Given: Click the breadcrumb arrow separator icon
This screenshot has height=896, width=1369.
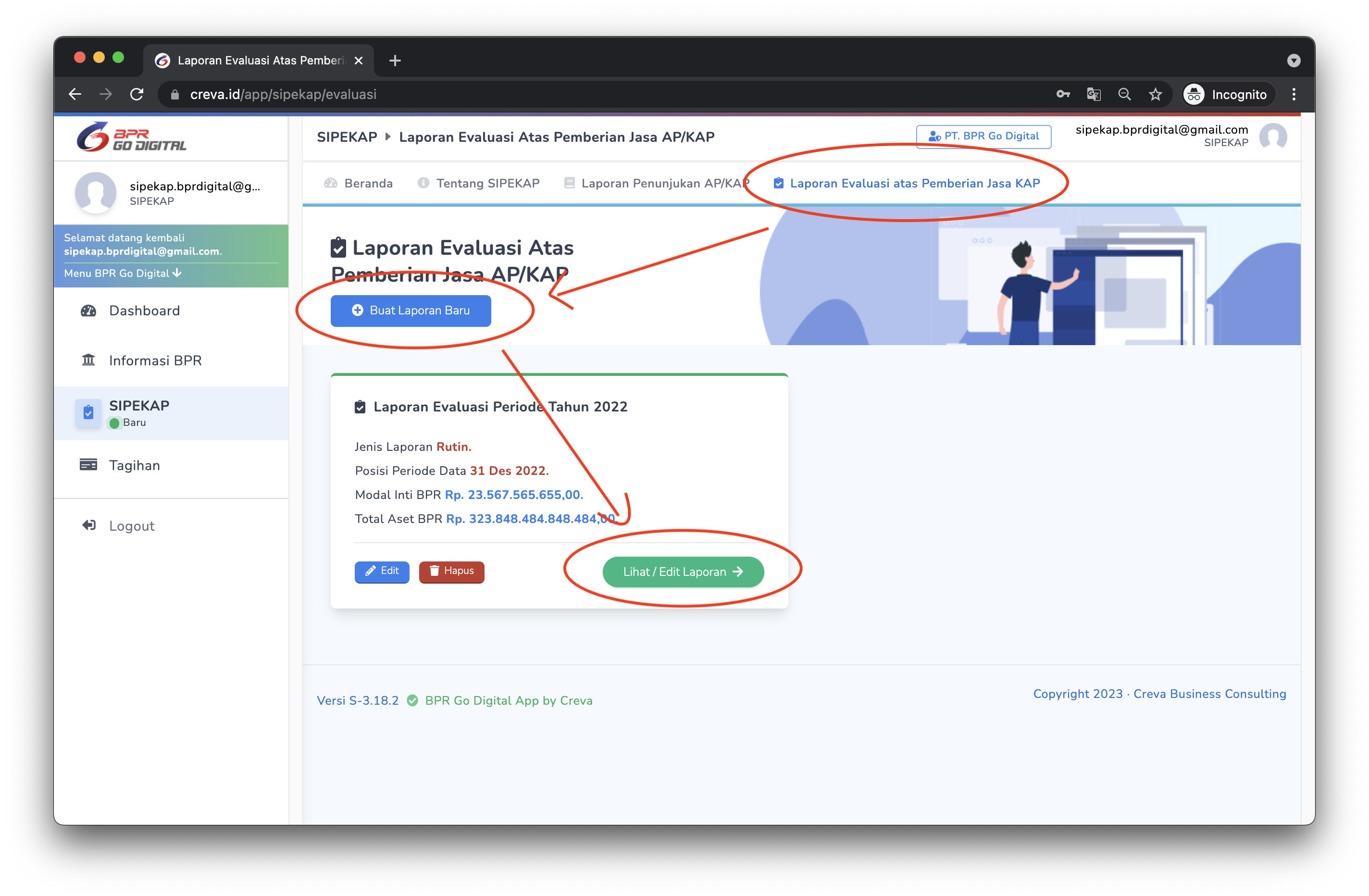Looking at the screenshot, I should [x=388, y=137].
